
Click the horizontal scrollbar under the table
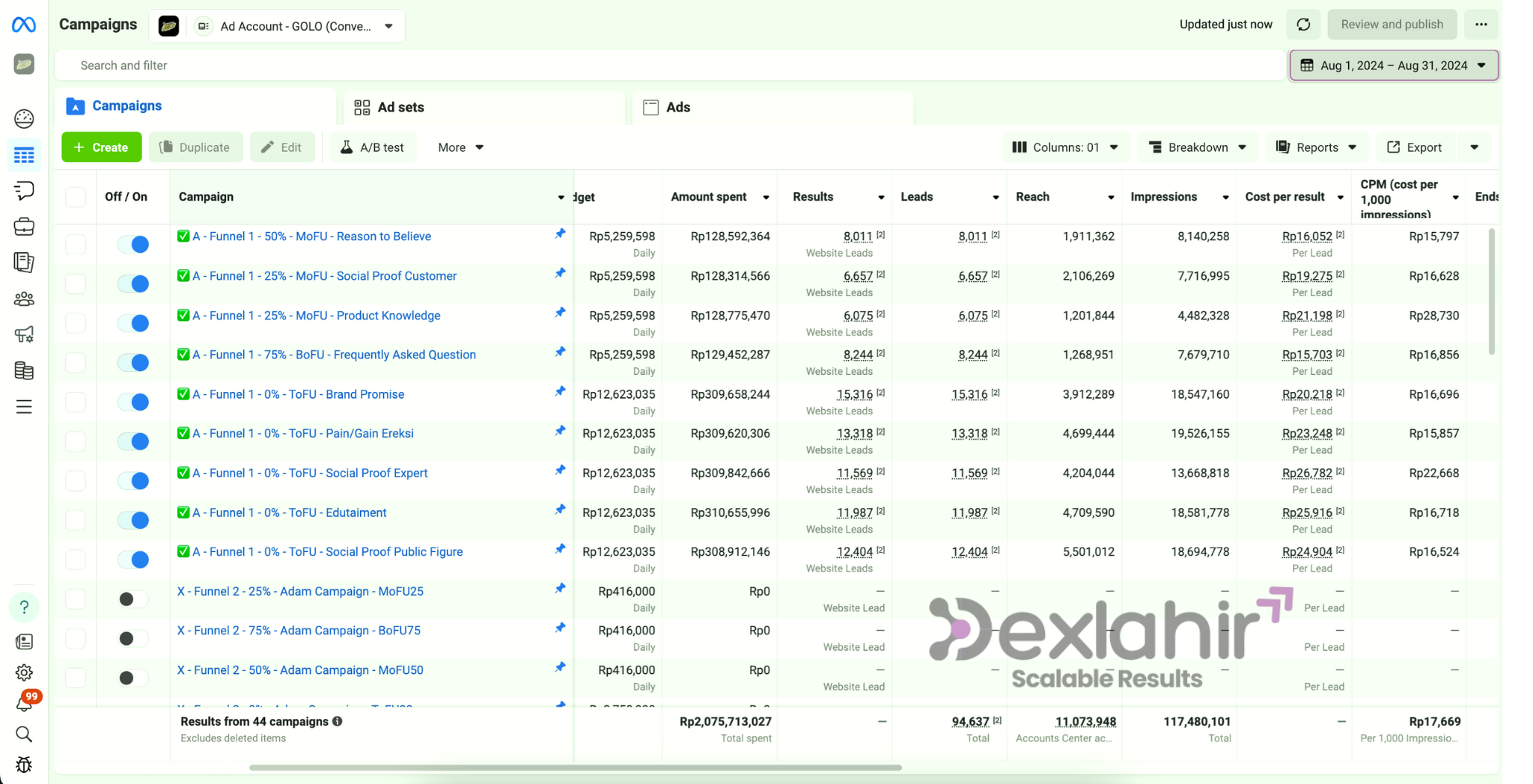[575, 768]
